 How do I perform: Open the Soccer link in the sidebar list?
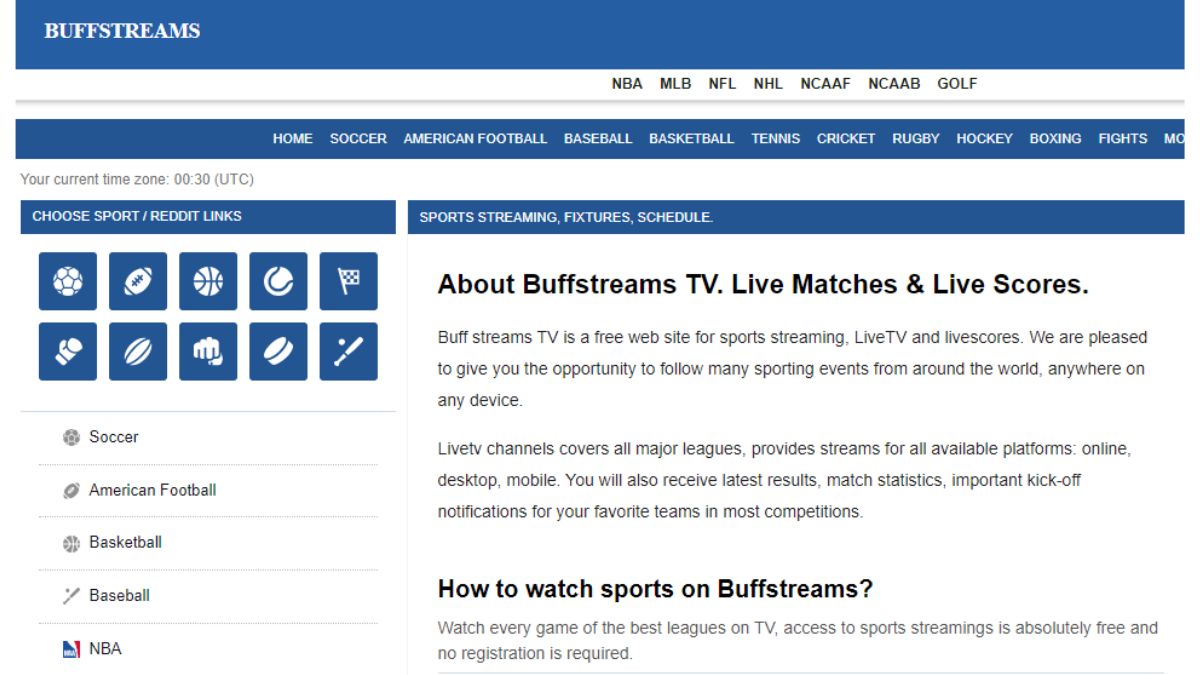pyautogui.click(x=114, y=437)
